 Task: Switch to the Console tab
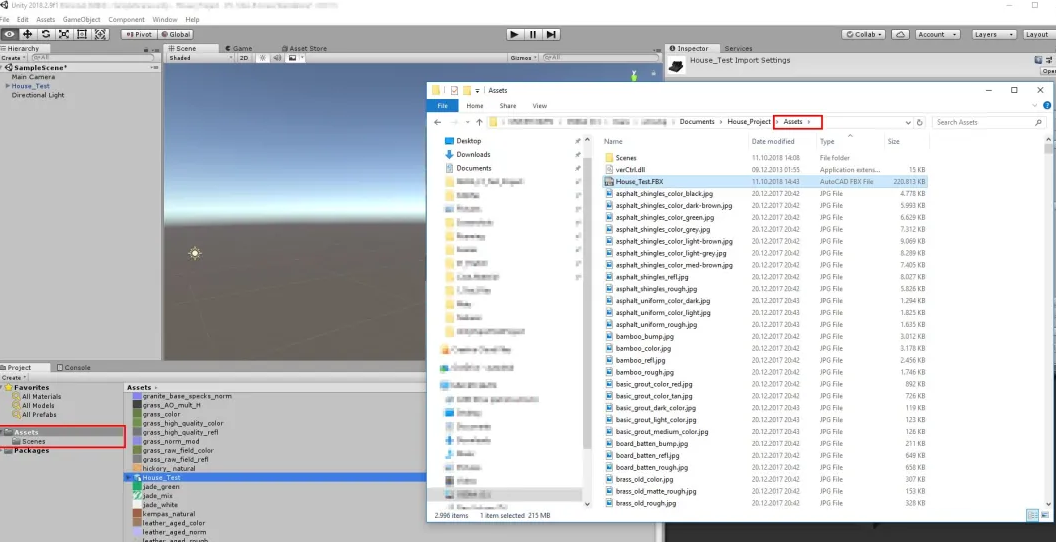tap(74, 368)
